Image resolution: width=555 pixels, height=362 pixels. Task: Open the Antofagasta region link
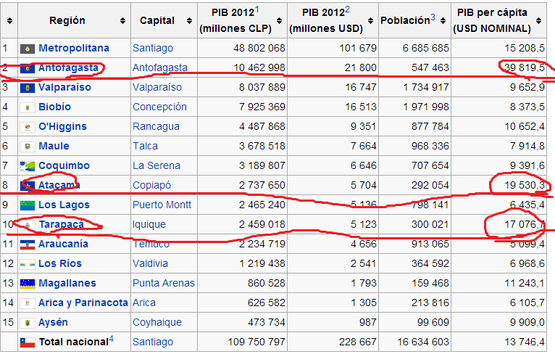pos(68,68)
